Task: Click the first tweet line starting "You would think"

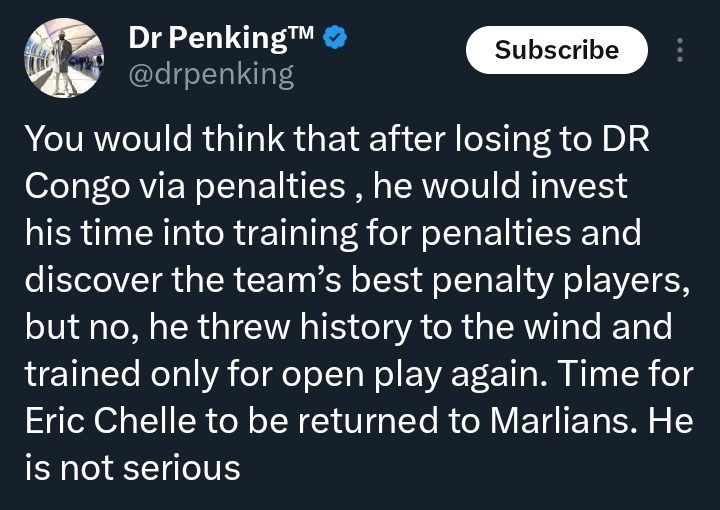Action: (336, 140)
